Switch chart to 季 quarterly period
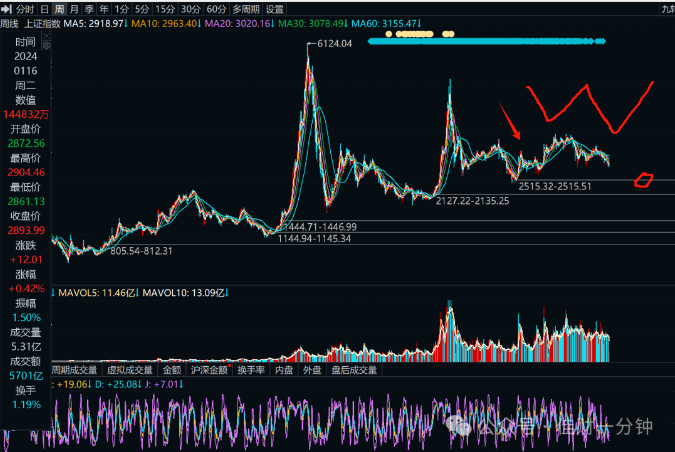The height and width of the screenshot is (452, 675). [x=89, y=9]
